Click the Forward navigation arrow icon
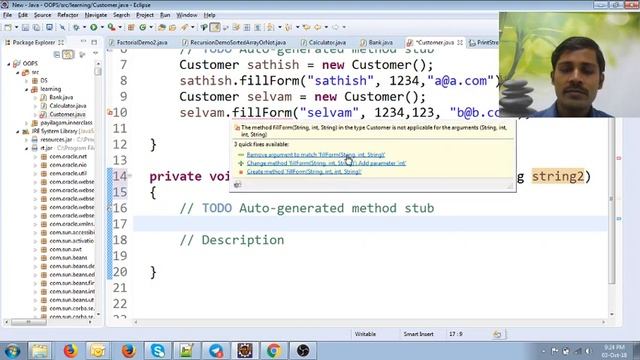The image size is (640, 360). pyautogui.click(x=335, y=27)
